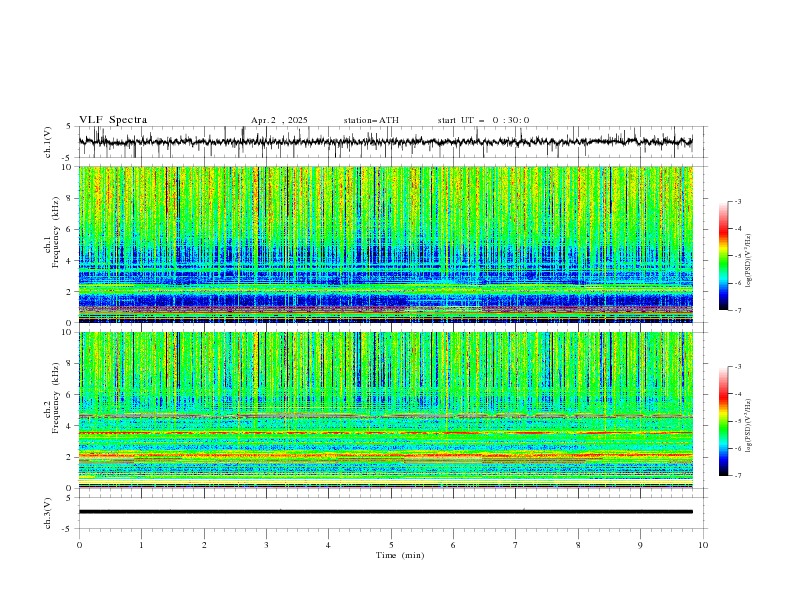Click the "ch.1(V)" axis label
Viewport: 792px width, 612px height.
pyautogui.click(x=48, y=142)
